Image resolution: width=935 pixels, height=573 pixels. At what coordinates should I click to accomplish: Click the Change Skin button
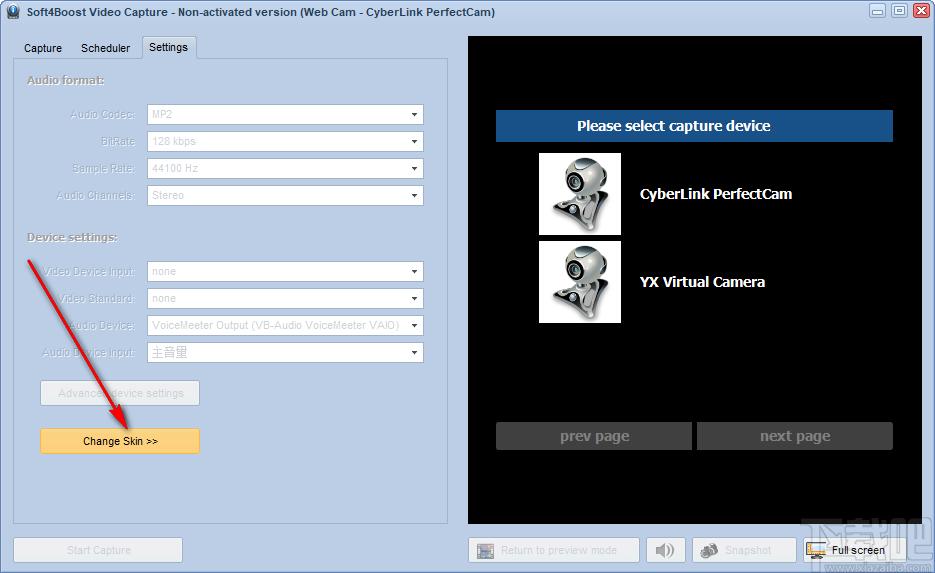(x=120, y=441)
